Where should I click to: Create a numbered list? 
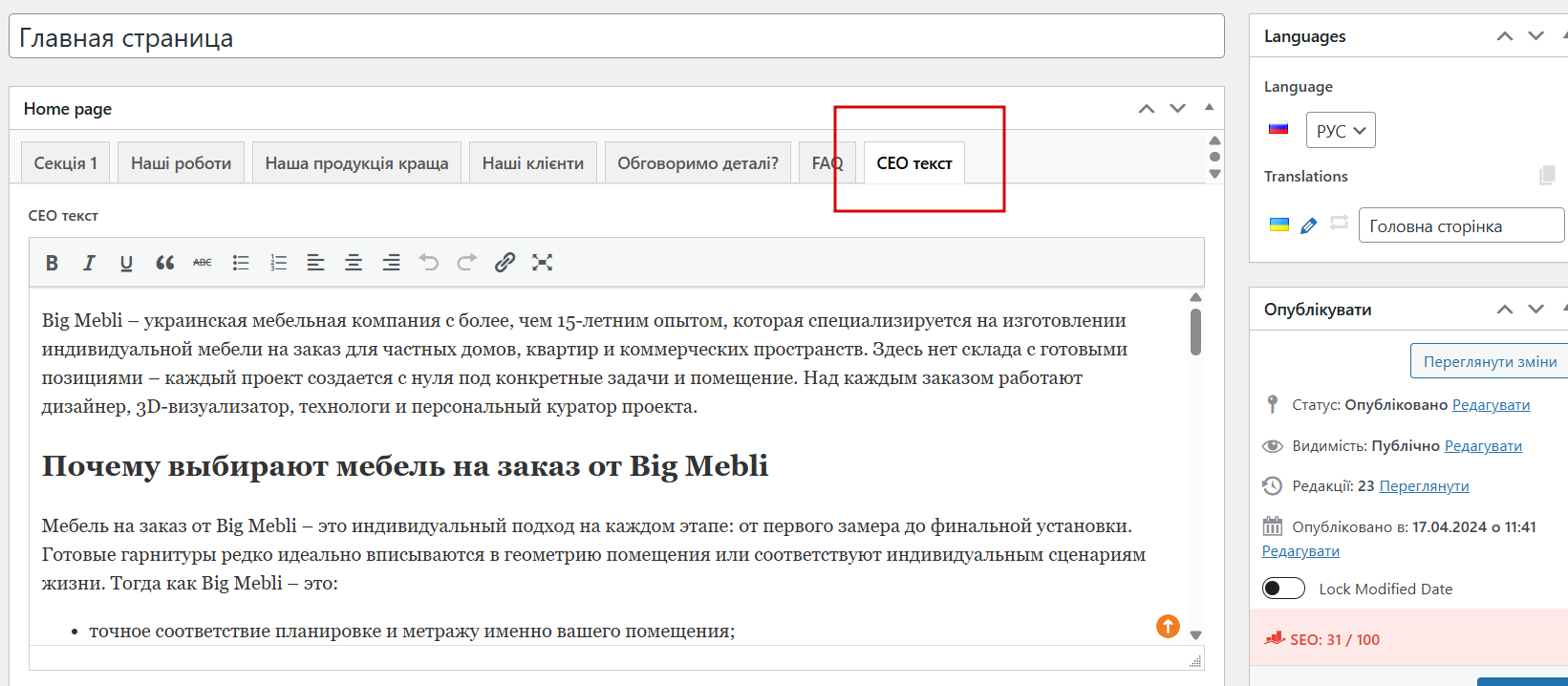coord(278,263)
